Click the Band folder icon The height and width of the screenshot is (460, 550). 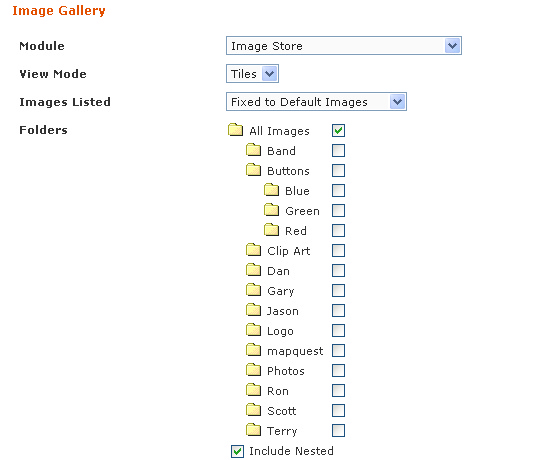pyautogui.click(x=253, y=149)
